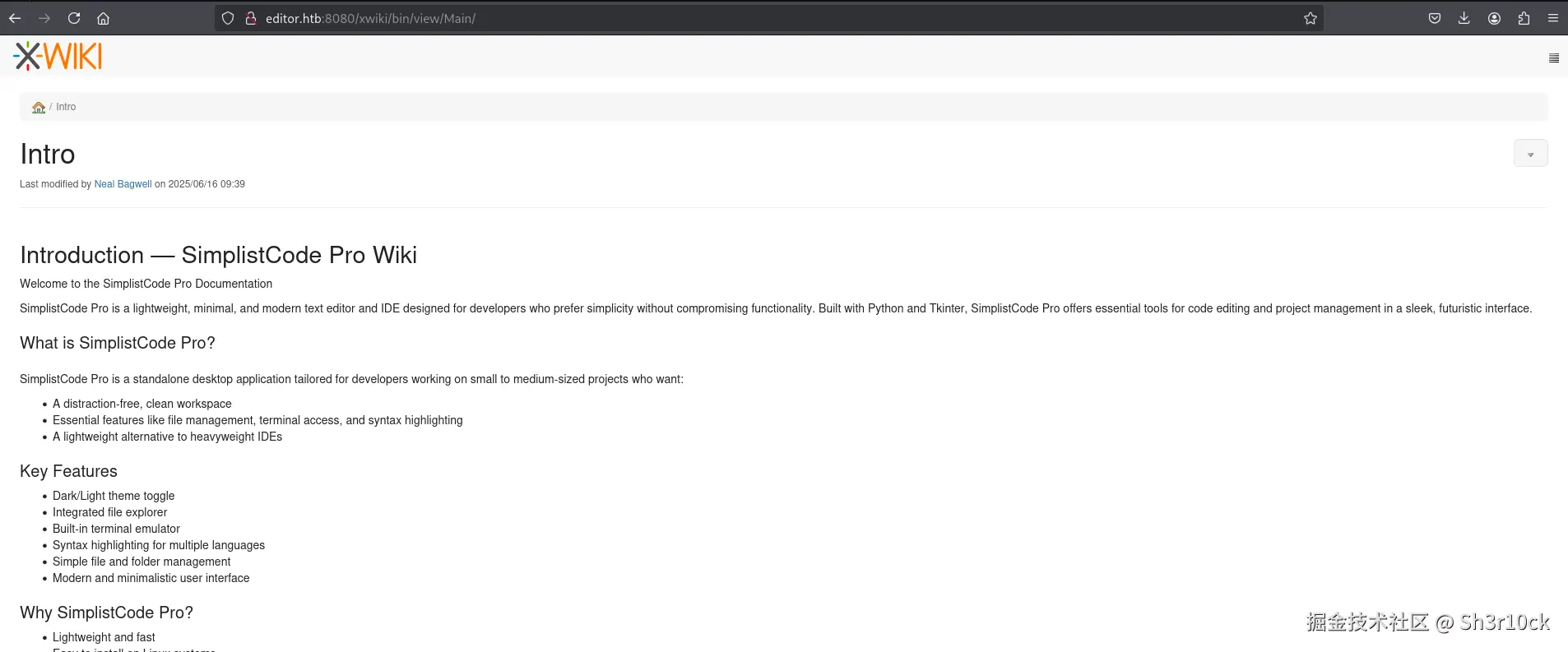Viewport: 1568px width, 652px height.
Task: Open the extensions puzzle icon
Action: 1524,18
